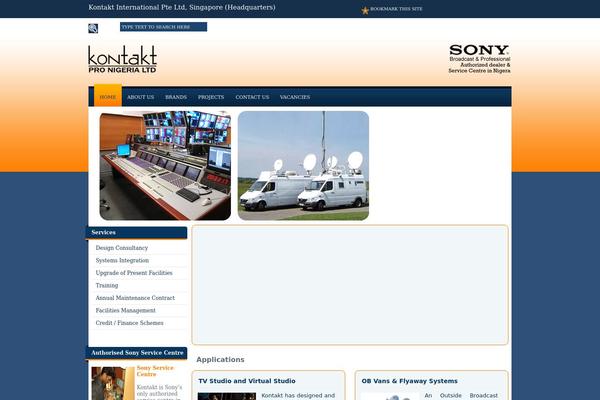Click the Authorised Sony Service Centre heading
Viewport: 600px width, 400px height.
click(136, 353)
